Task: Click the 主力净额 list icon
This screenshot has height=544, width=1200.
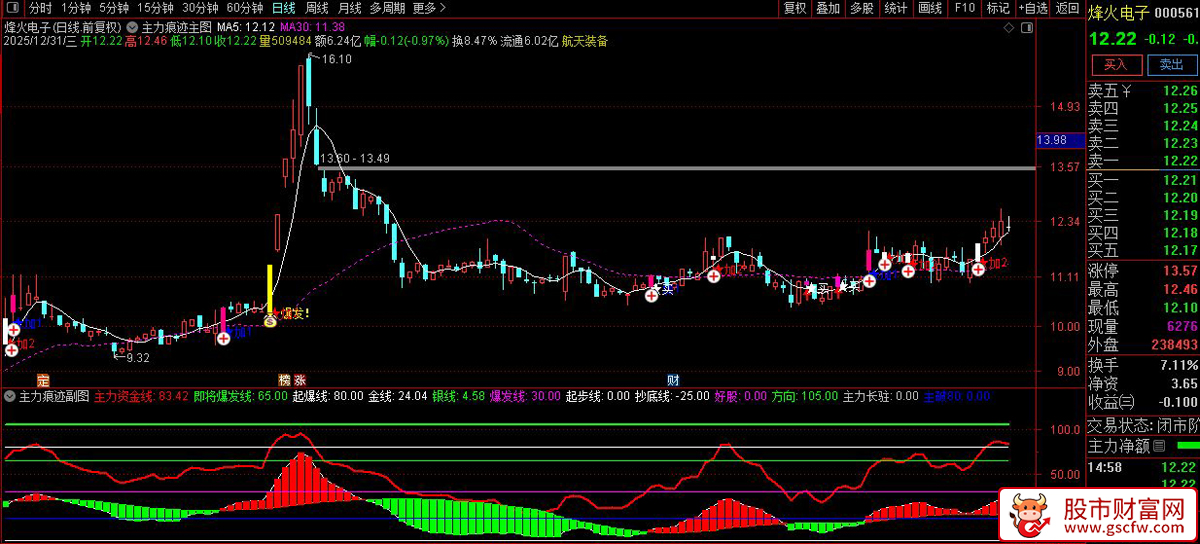Action: (x=1160, y=445)
